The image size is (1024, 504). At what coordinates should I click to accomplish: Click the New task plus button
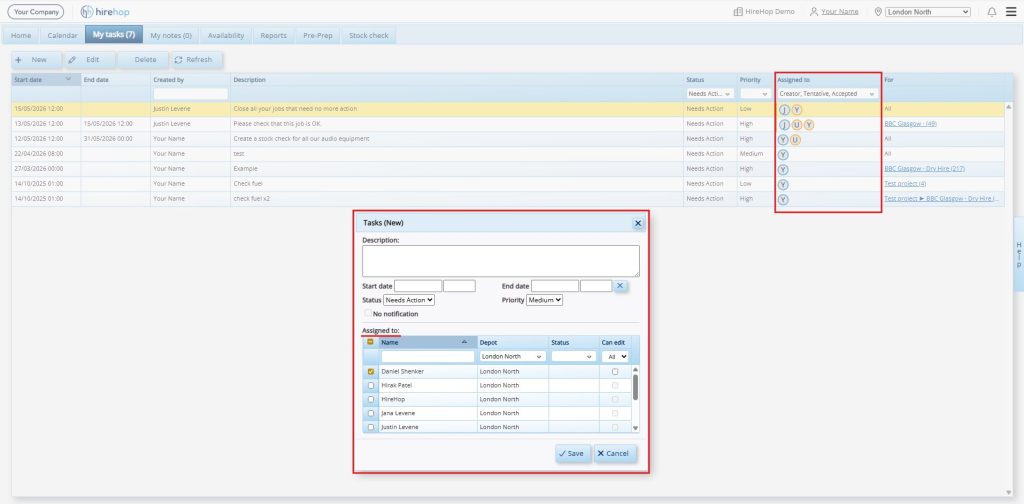tap(38, 59)
